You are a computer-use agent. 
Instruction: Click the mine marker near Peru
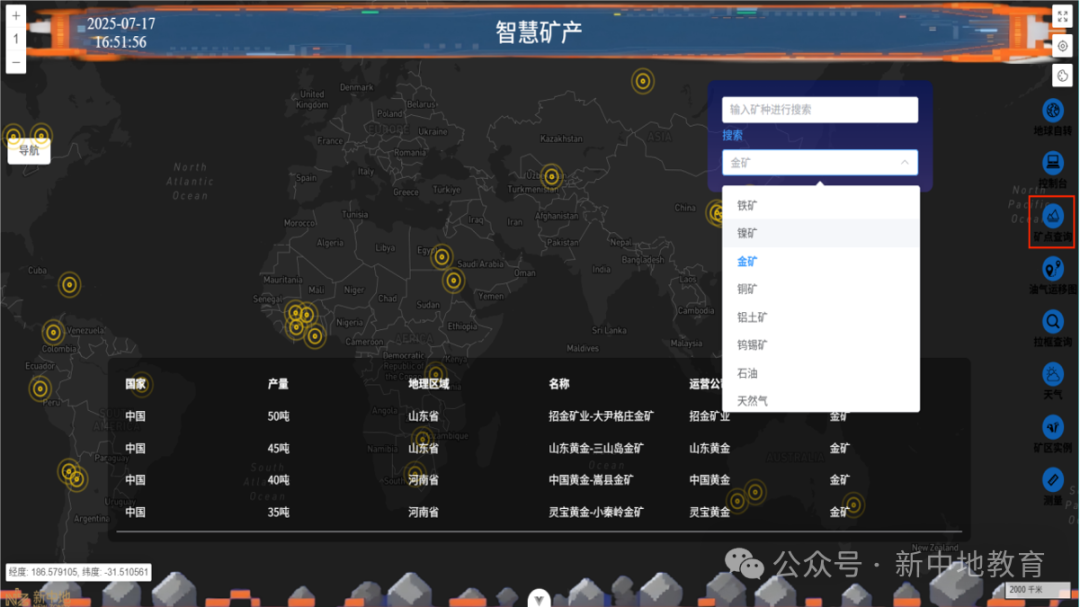40,389
